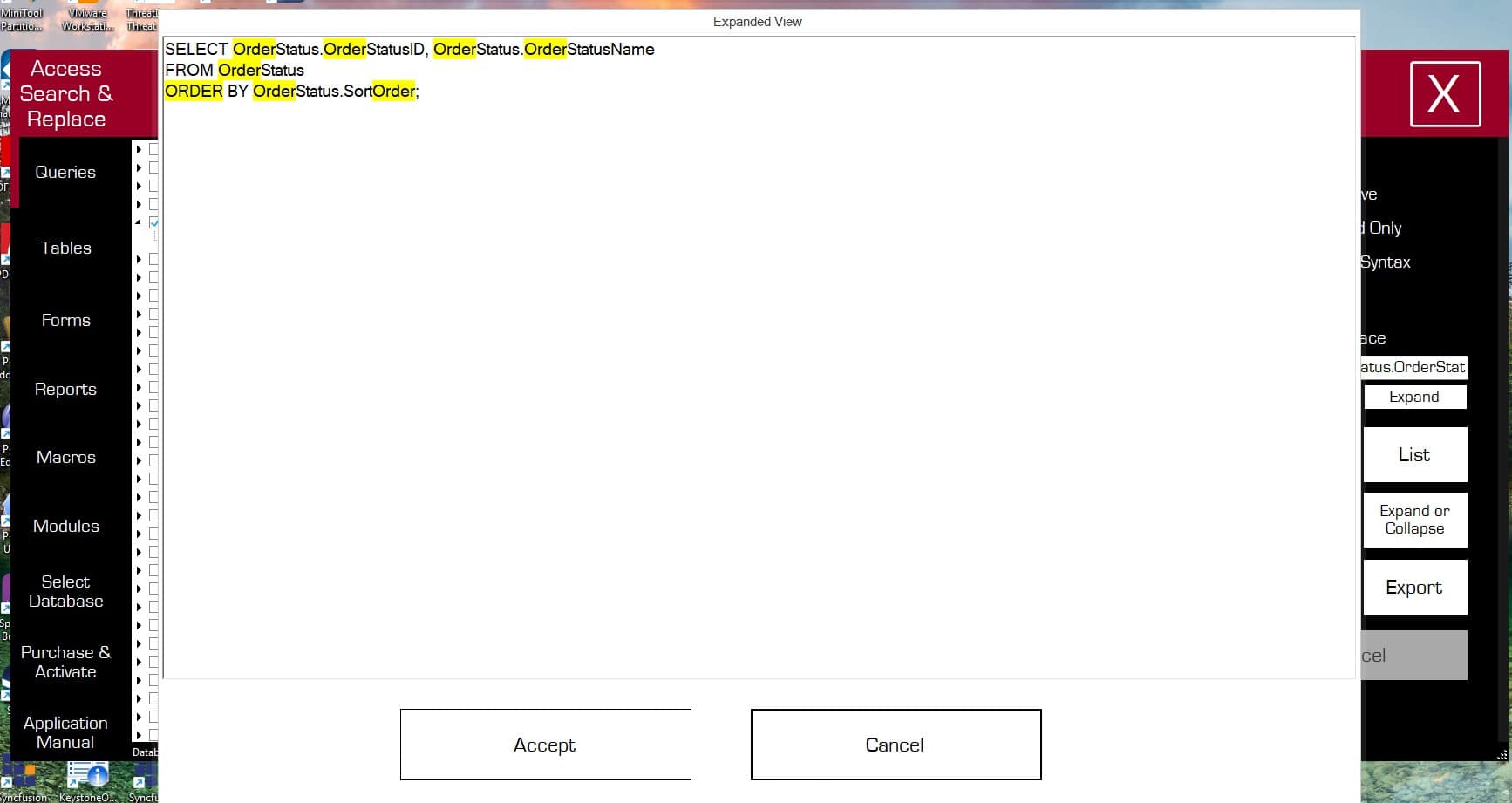The width and height of the screenshot is (1512, 803).
Task: Check the checkbox below the selected item
Action: point(153,258)
